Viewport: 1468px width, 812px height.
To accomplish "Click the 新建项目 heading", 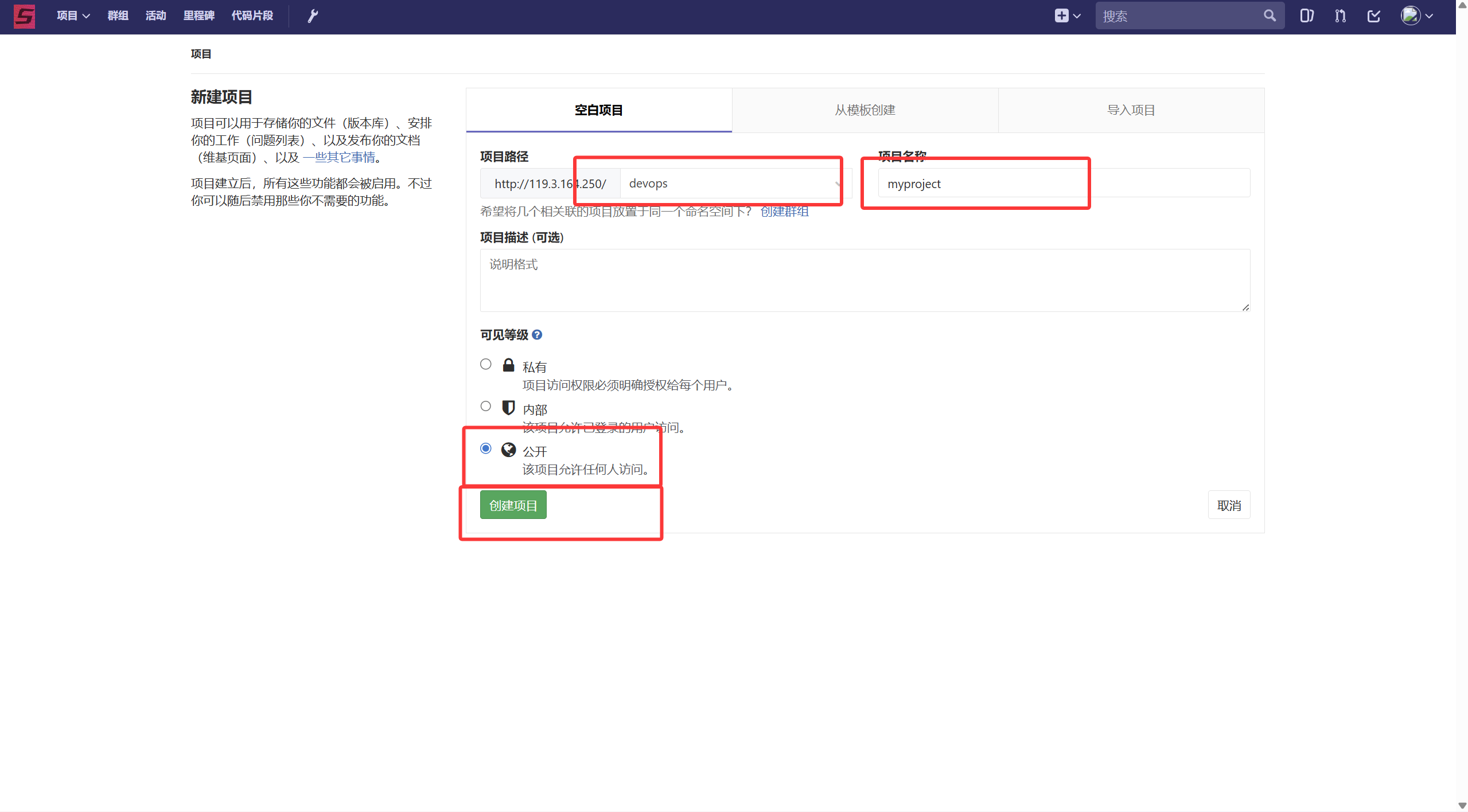I will [221, 97].
